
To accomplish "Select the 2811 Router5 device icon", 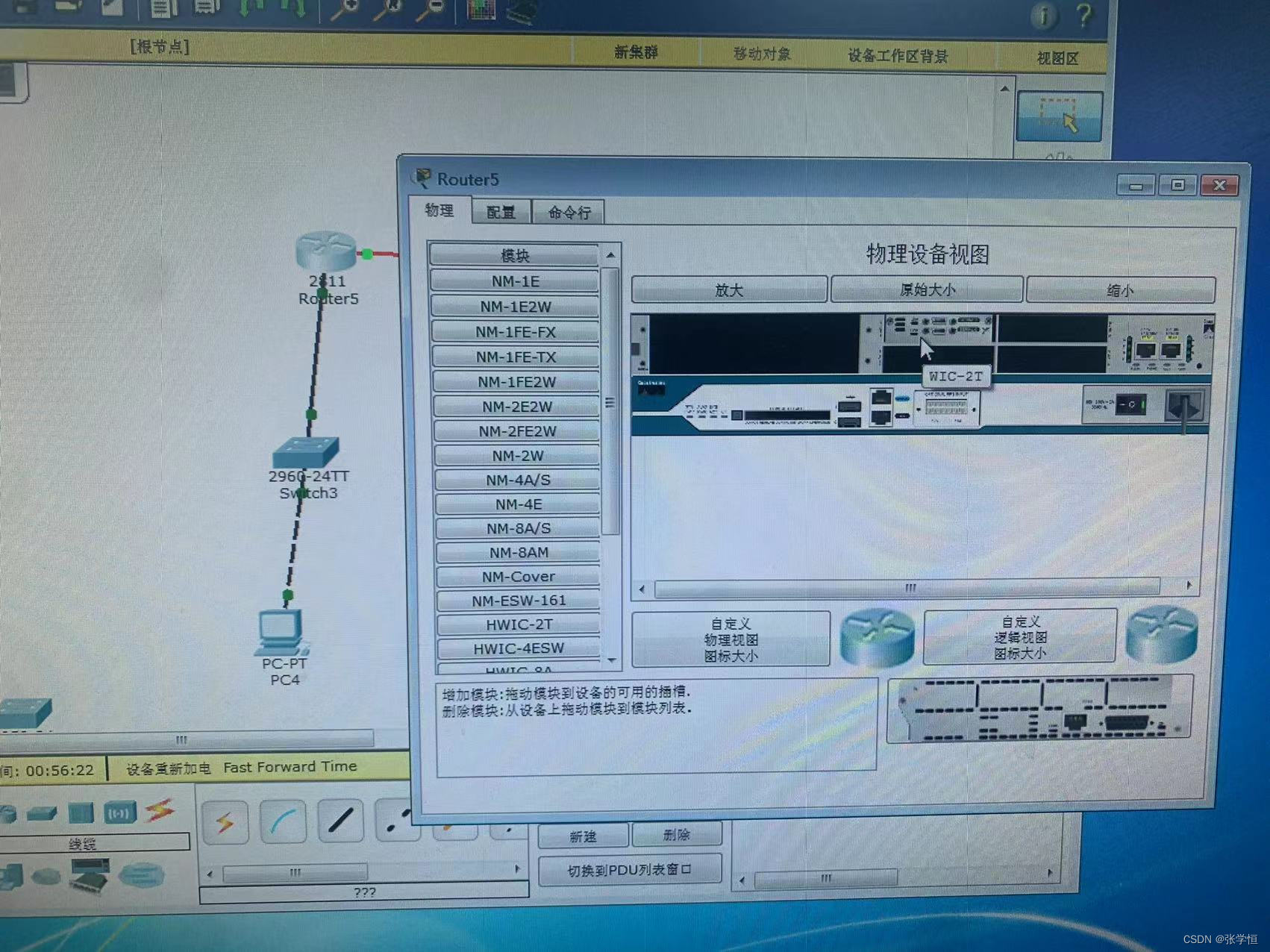I will [x=326, y=251].
